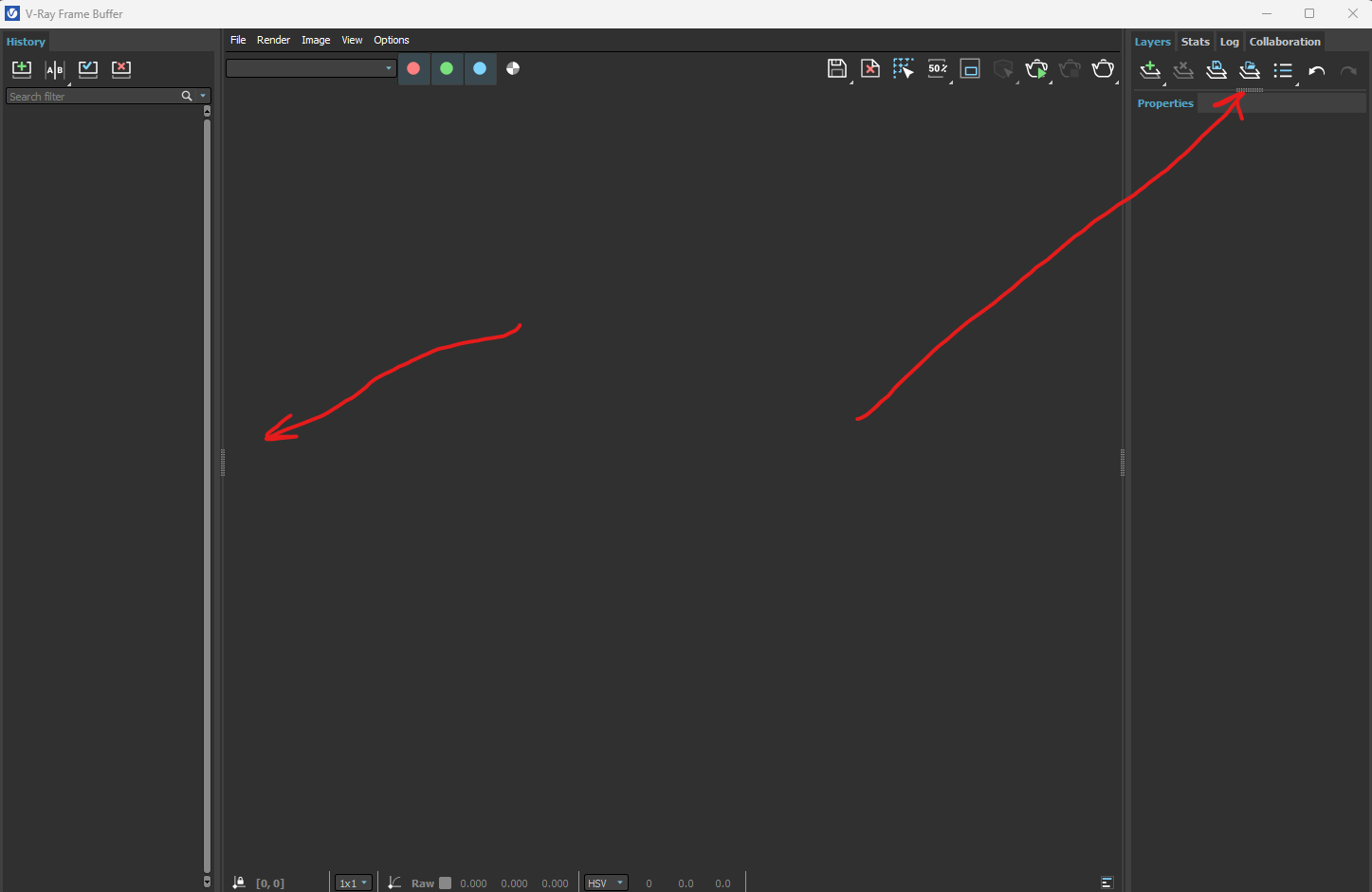This screenshot has height=892, width=1372.
Task: Save the current channel with floppy icon
Action: tap(837, 68)
